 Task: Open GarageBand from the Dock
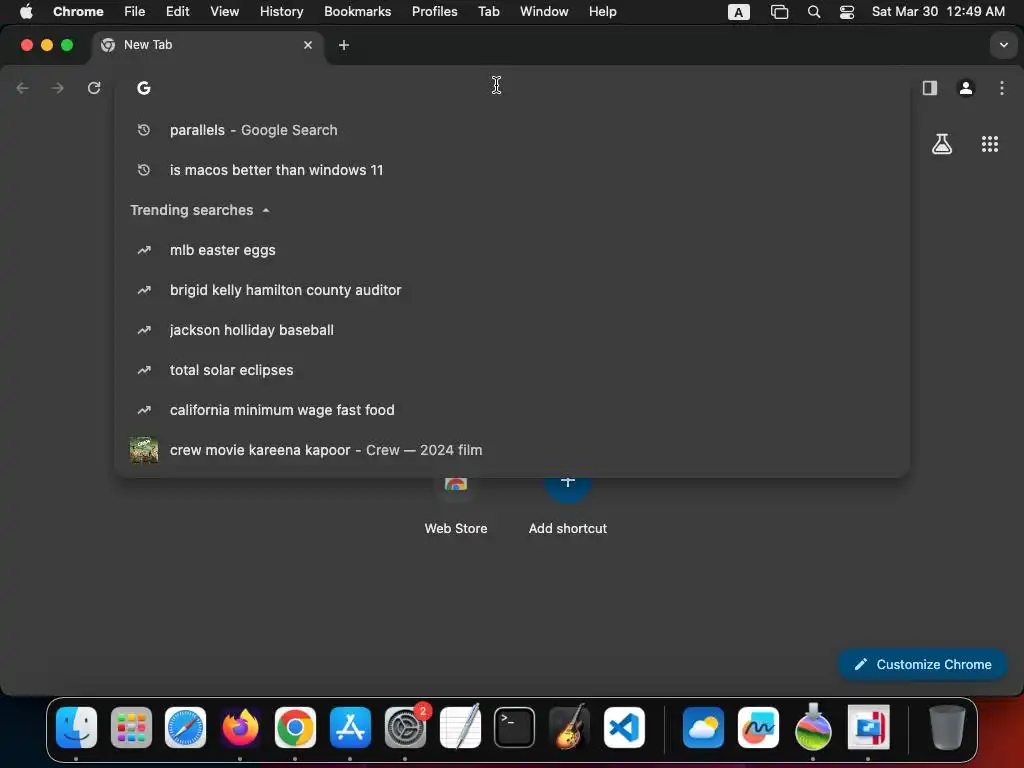tap(569, 728)
